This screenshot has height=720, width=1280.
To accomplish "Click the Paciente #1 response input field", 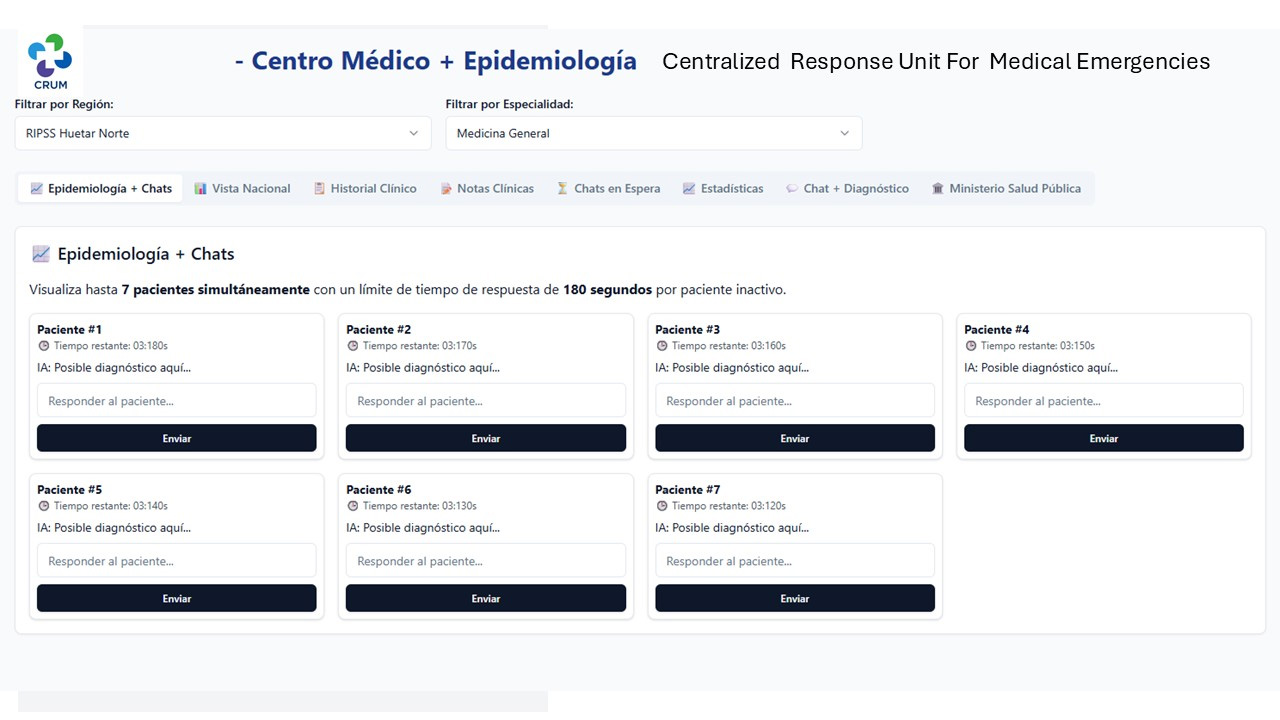I will pyautogui.click(x=176, y=401).
